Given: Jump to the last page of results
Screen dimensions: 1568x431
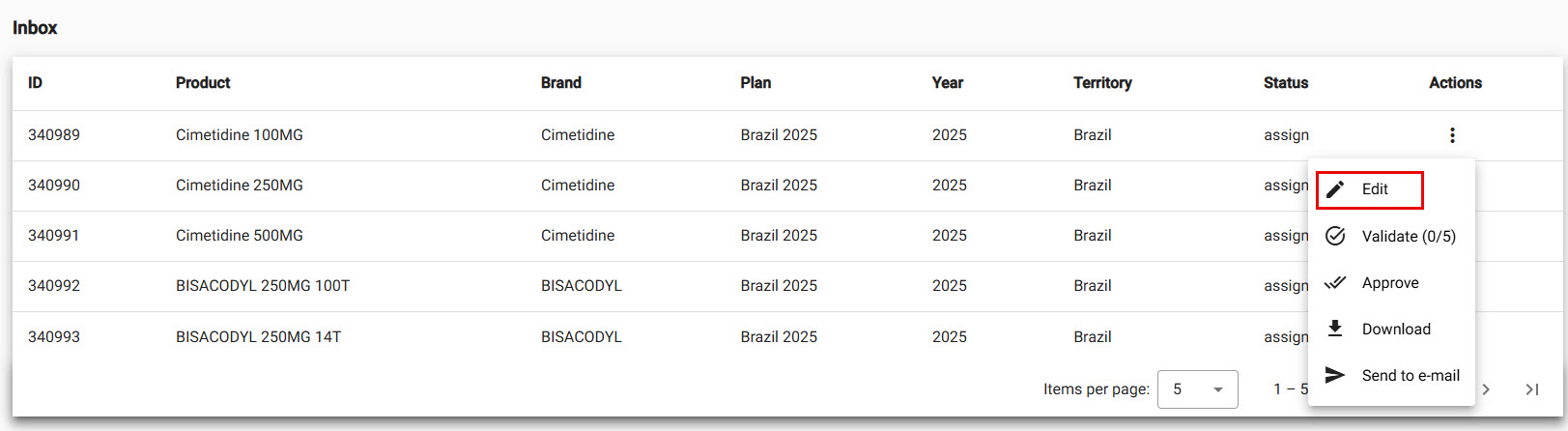Looking at the screenshot, I should coord(1532,389).
